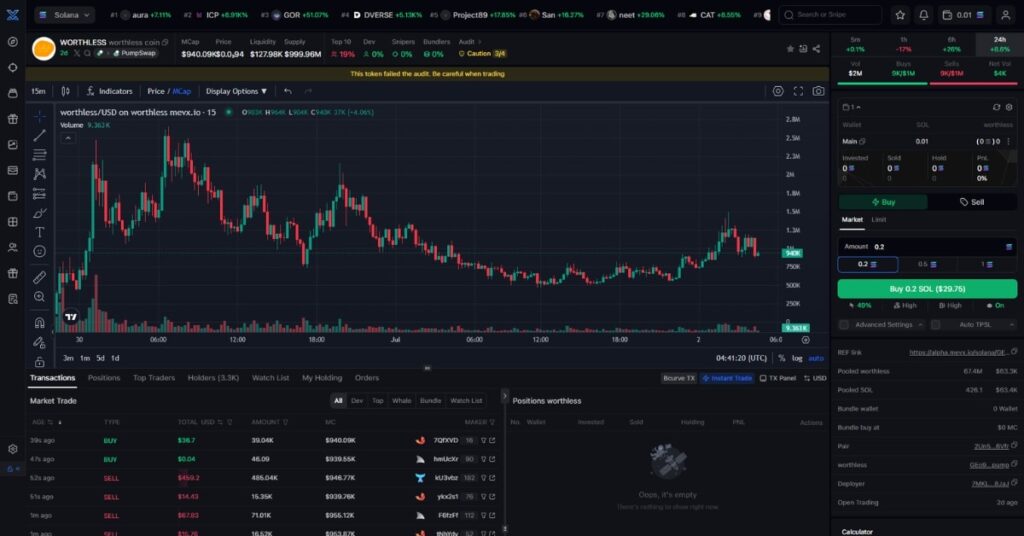Toggle log scale on chart
1024x536 pixels.
click(797, 358)
